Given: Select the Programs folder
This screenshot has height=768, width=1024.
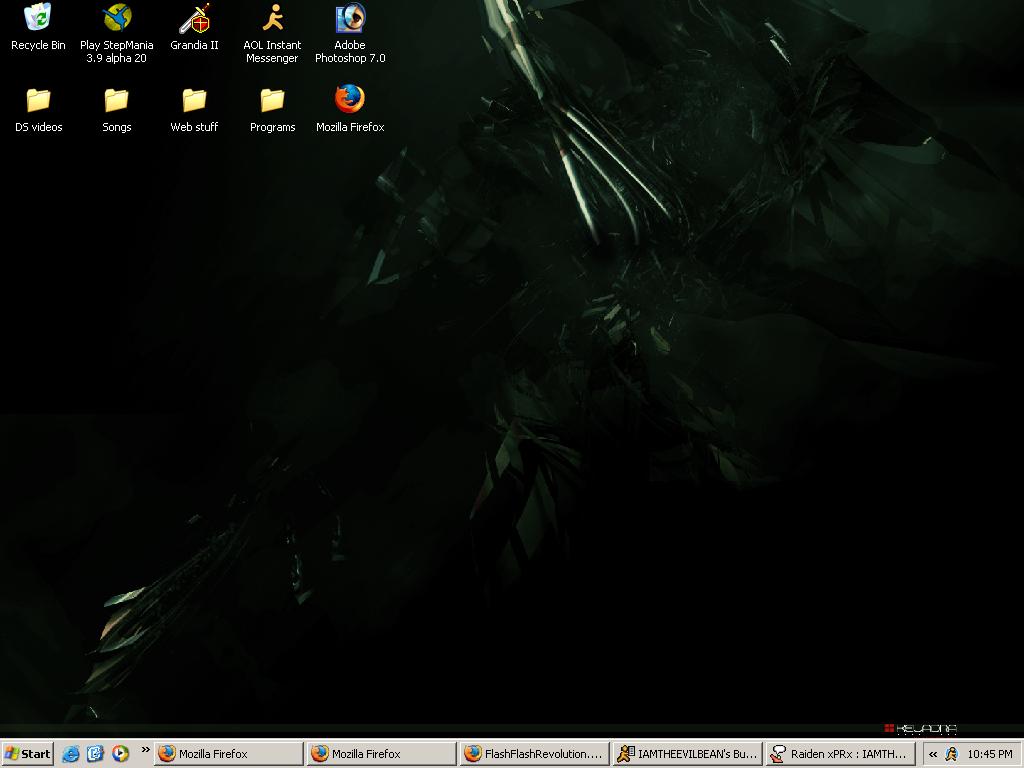Looking at the screenshot, I should (x=272, y=110).
